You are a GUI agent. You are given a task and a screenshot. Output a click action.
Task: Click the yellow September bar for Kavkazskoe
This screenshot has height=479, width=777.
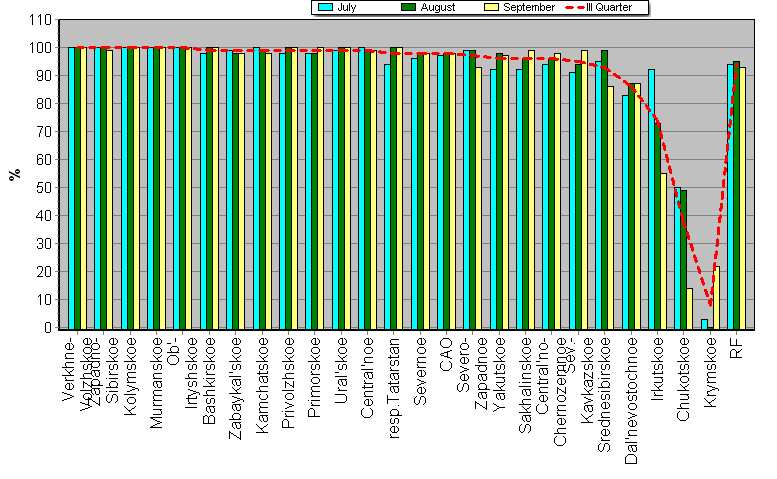click(585, 189)
